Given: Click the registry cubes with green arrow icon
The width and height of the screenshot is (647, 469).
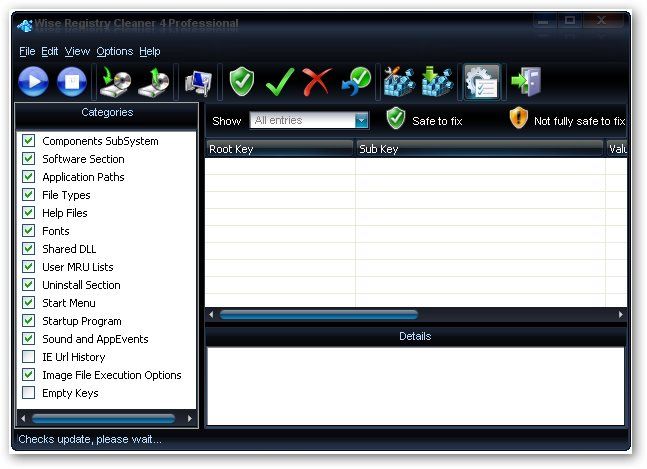Looking at the screenshot, I should point(438,82).
